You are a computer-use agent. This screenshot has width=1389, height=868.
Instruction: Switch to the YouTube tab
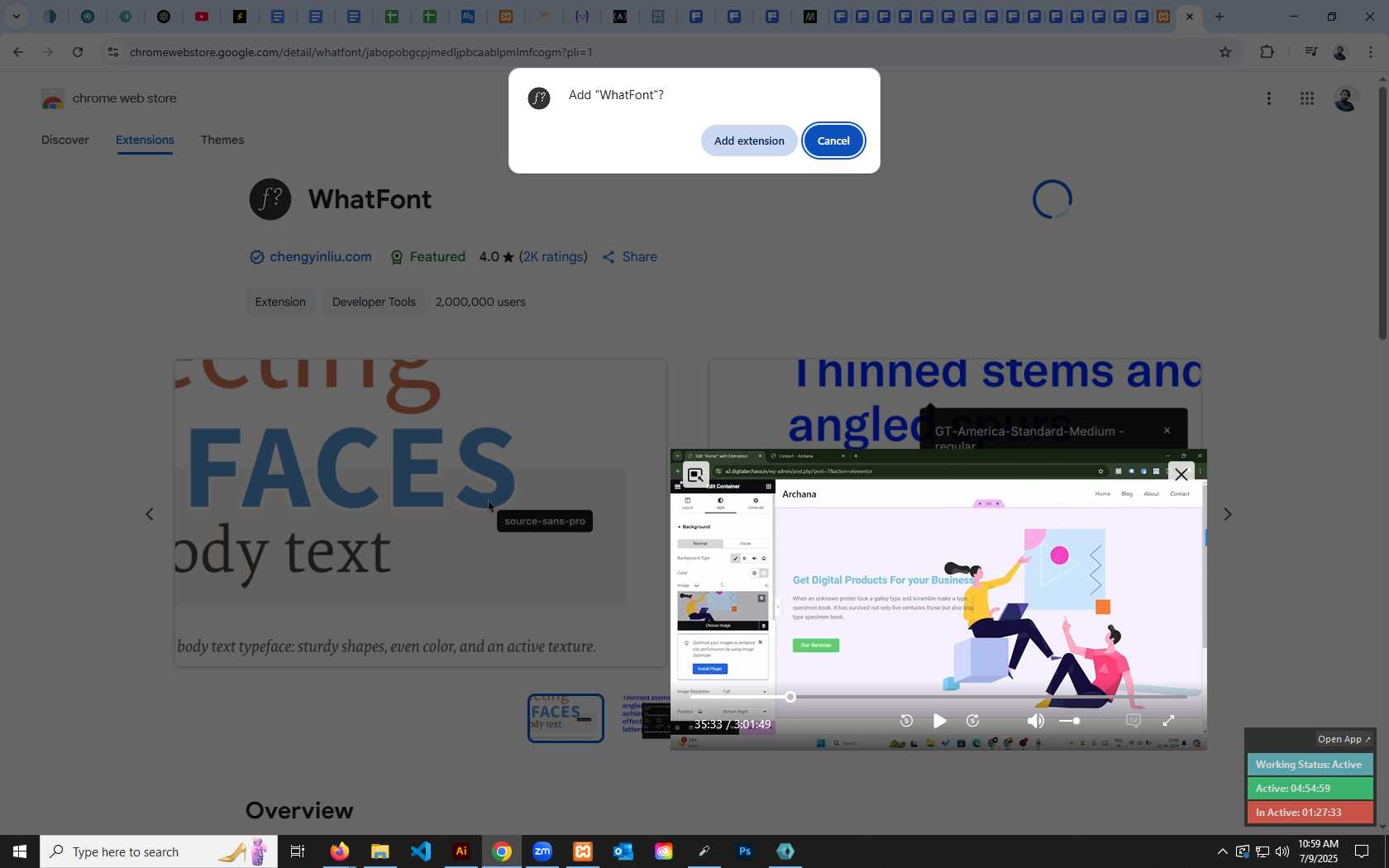coord(202,17)
